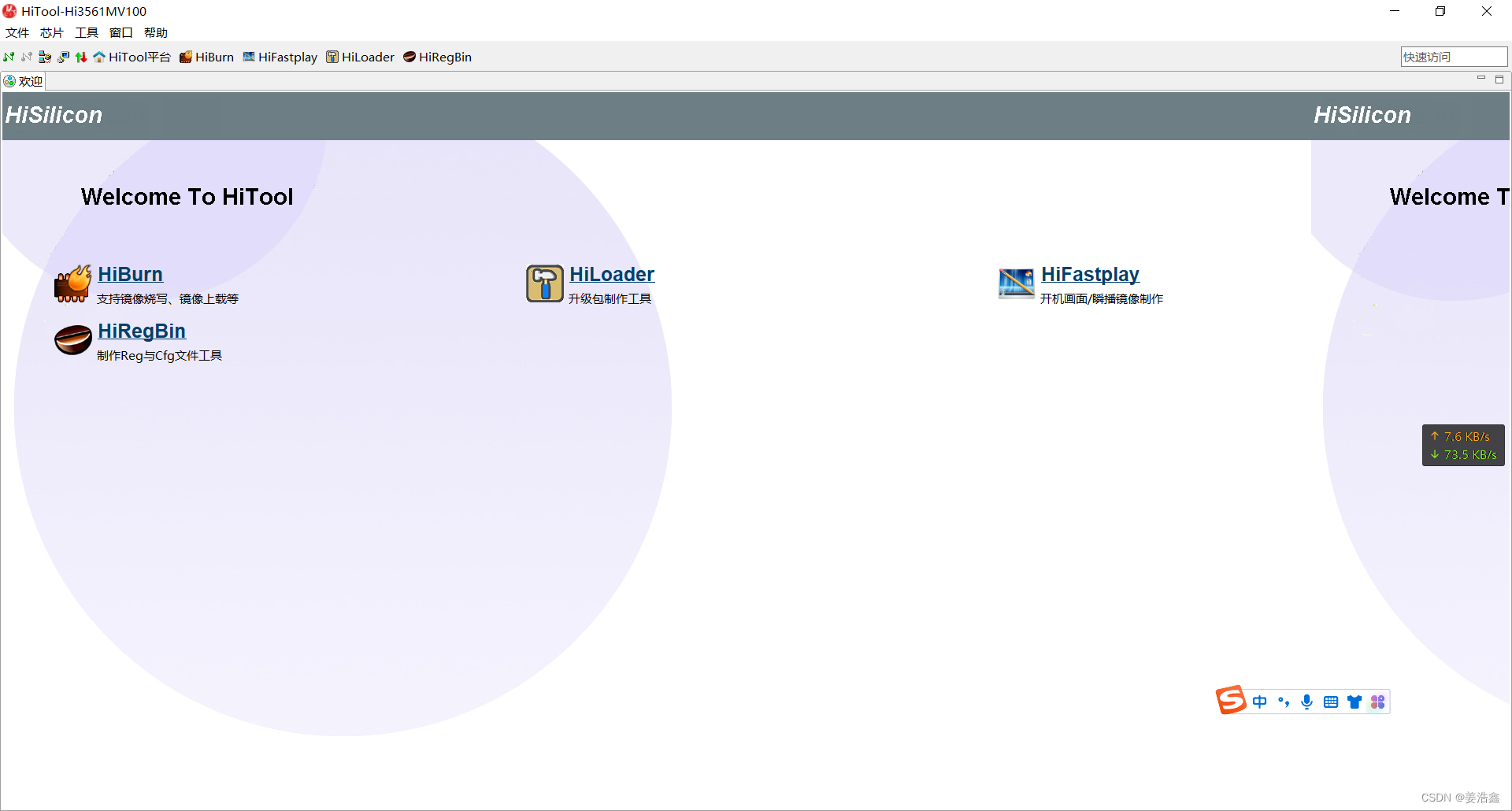
Task: Click the 制作Reg与Cfg文件工具 description text
Action: [160, 356]
